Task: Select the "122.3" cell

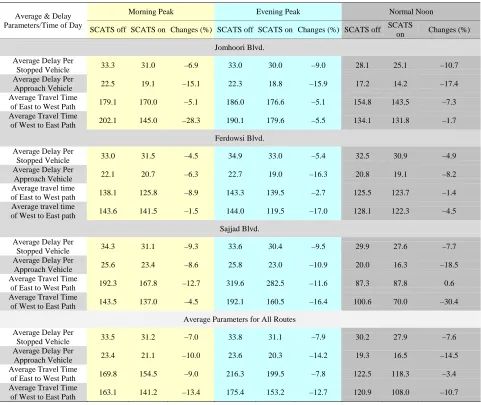Action: point(400,211)
